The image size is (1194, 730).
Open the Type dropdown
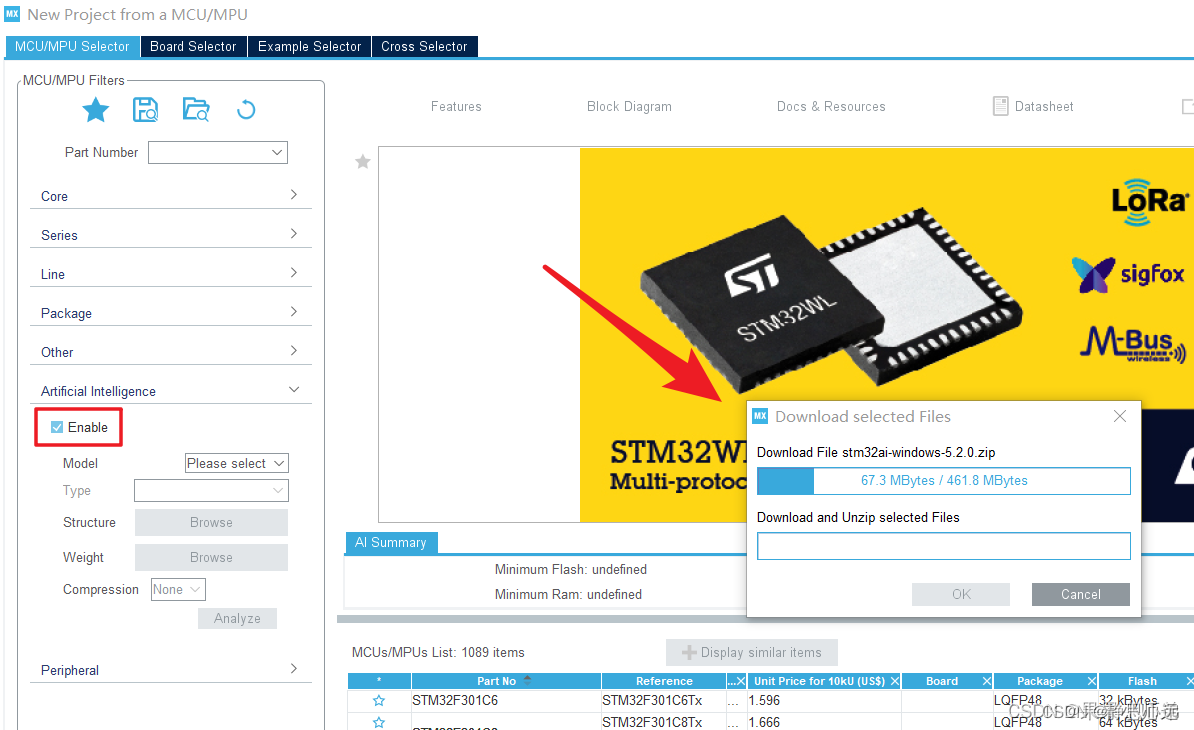tap(211, 490)
